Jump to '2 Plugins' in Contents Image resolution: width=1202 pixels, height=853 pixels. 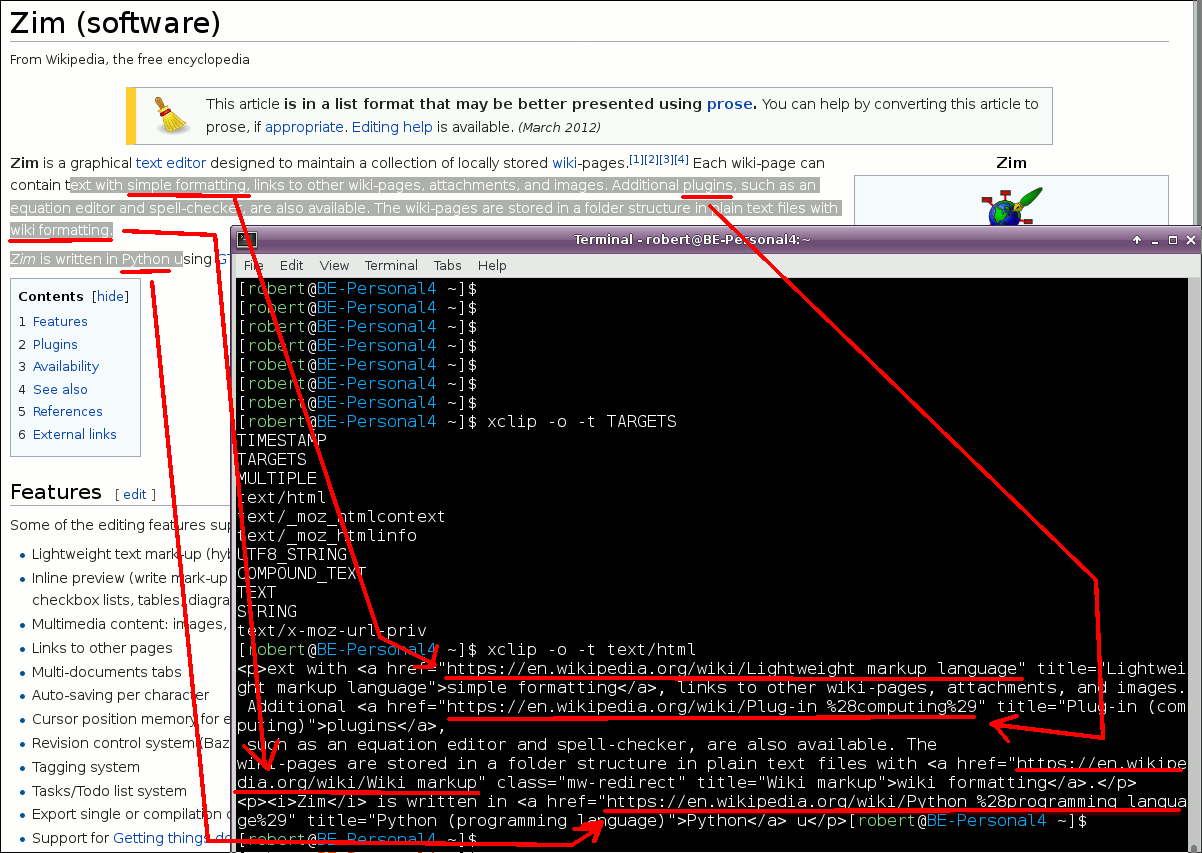[x=48, y=344]
